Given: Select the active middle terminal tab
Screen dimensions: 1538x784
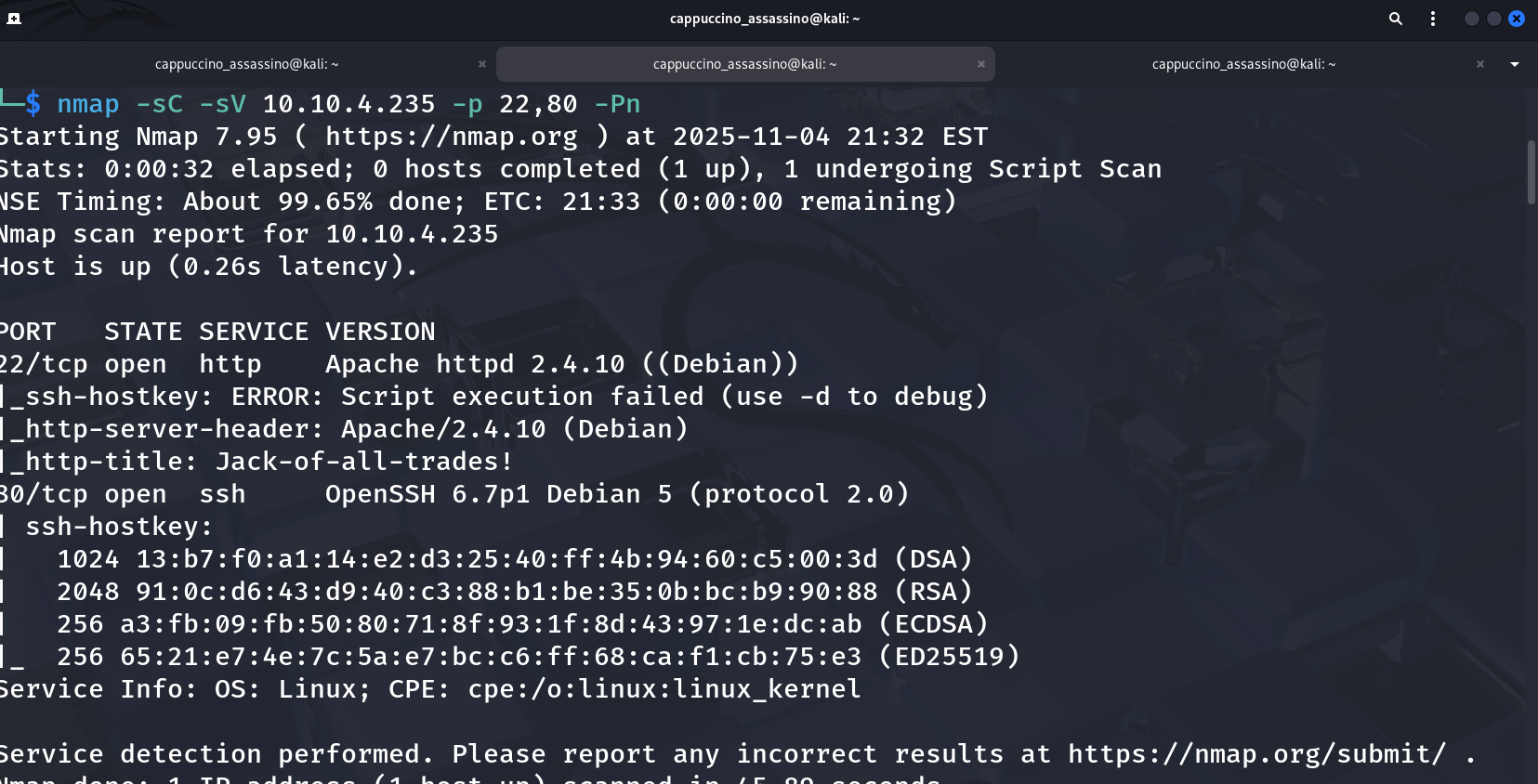Looking at the screenshot, I should point(744,64).
